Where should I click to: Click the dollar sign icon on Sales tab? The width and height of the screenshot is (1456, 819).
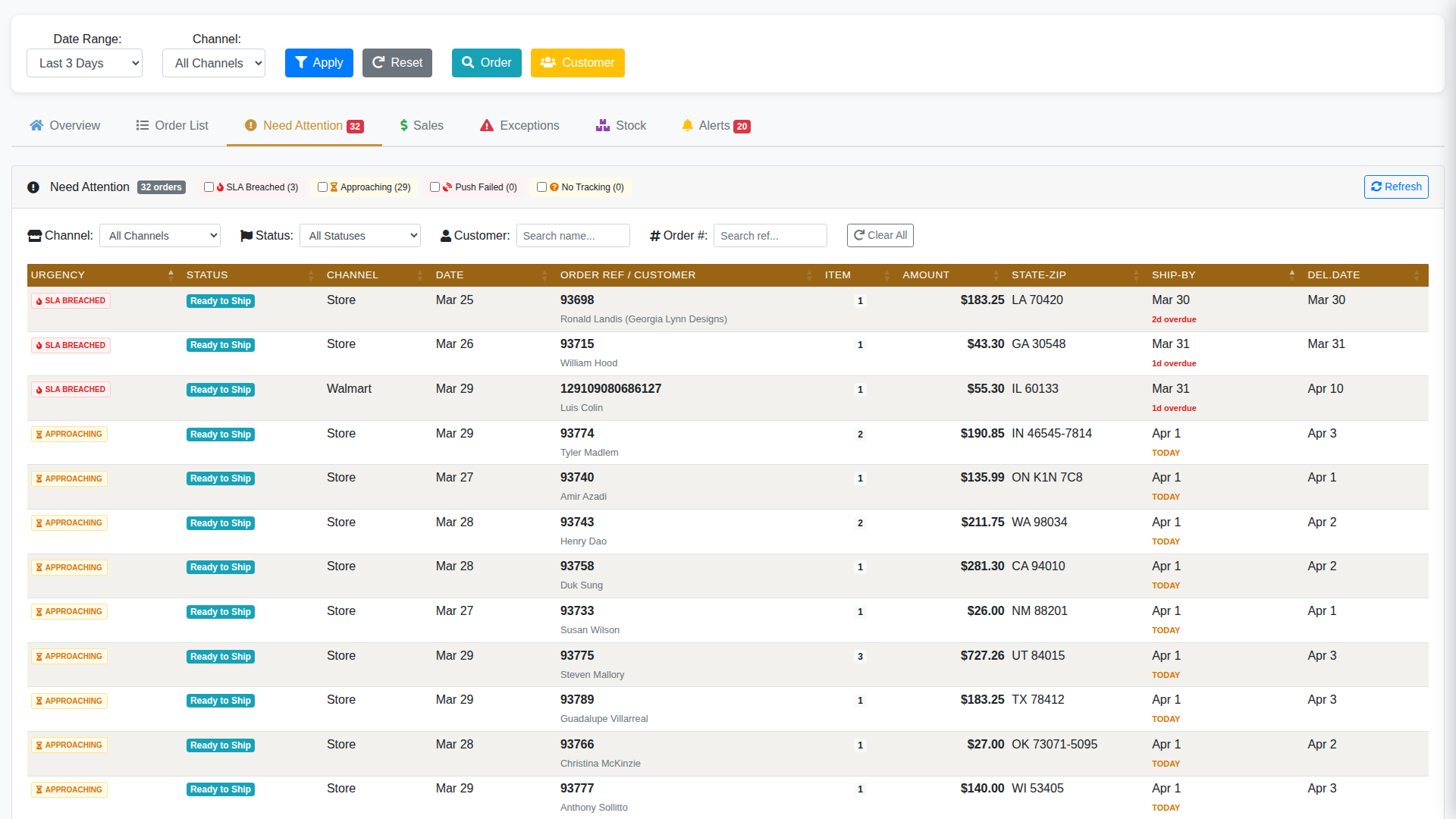click(404, 125)
